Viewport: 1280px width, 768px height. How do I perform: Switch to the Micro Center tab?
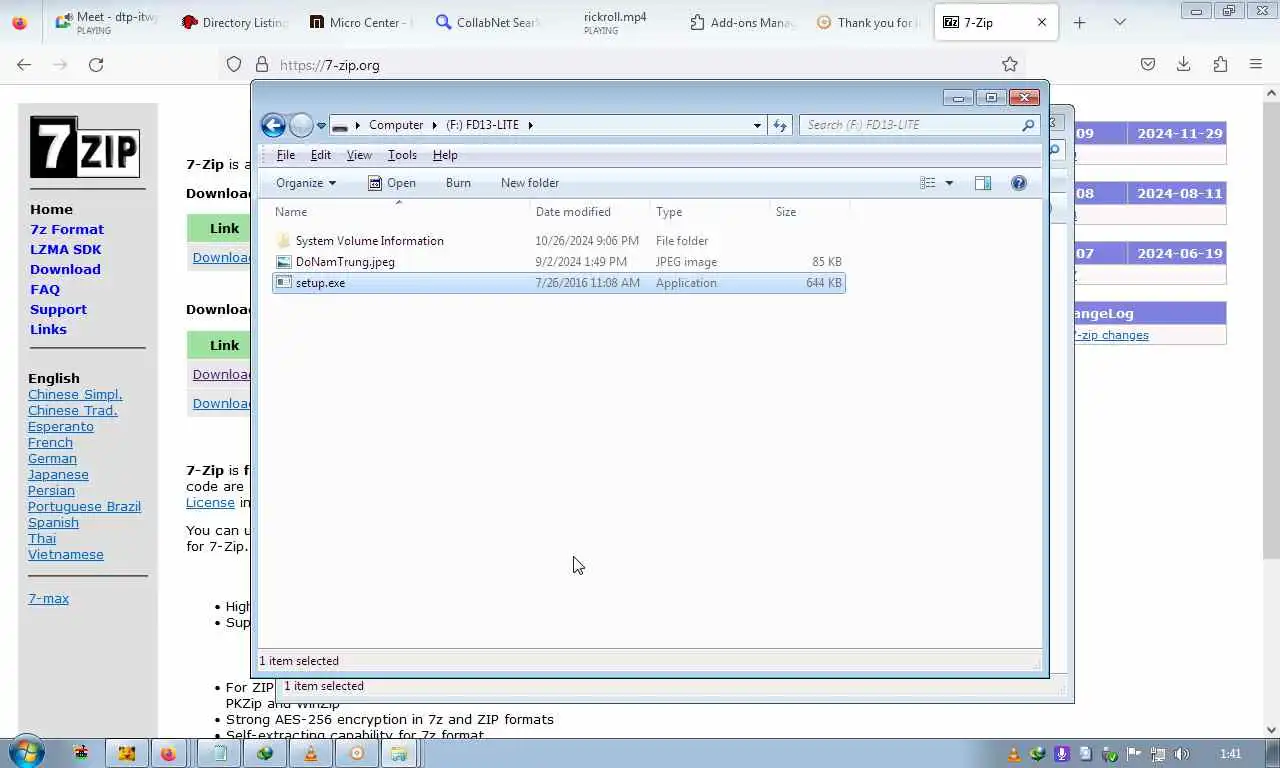coord(360,22)
